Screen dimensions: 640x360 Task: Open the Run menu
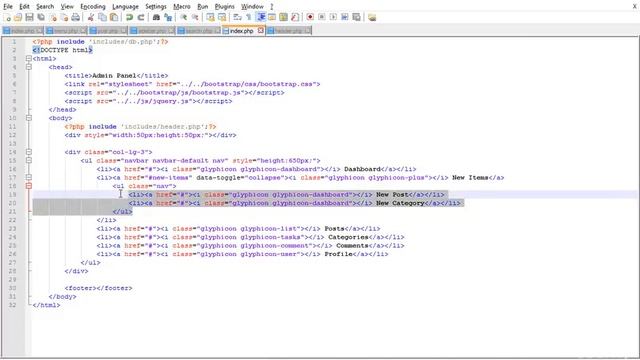[x=202, y=7]
